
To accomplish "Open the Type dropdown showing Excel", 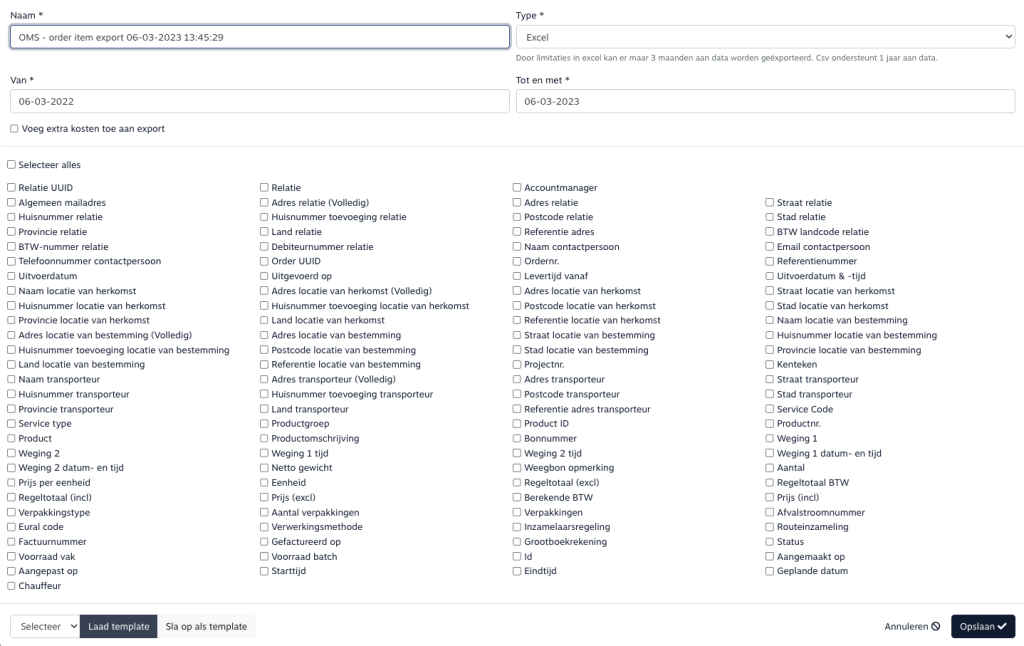I will (x=765, y=37).
